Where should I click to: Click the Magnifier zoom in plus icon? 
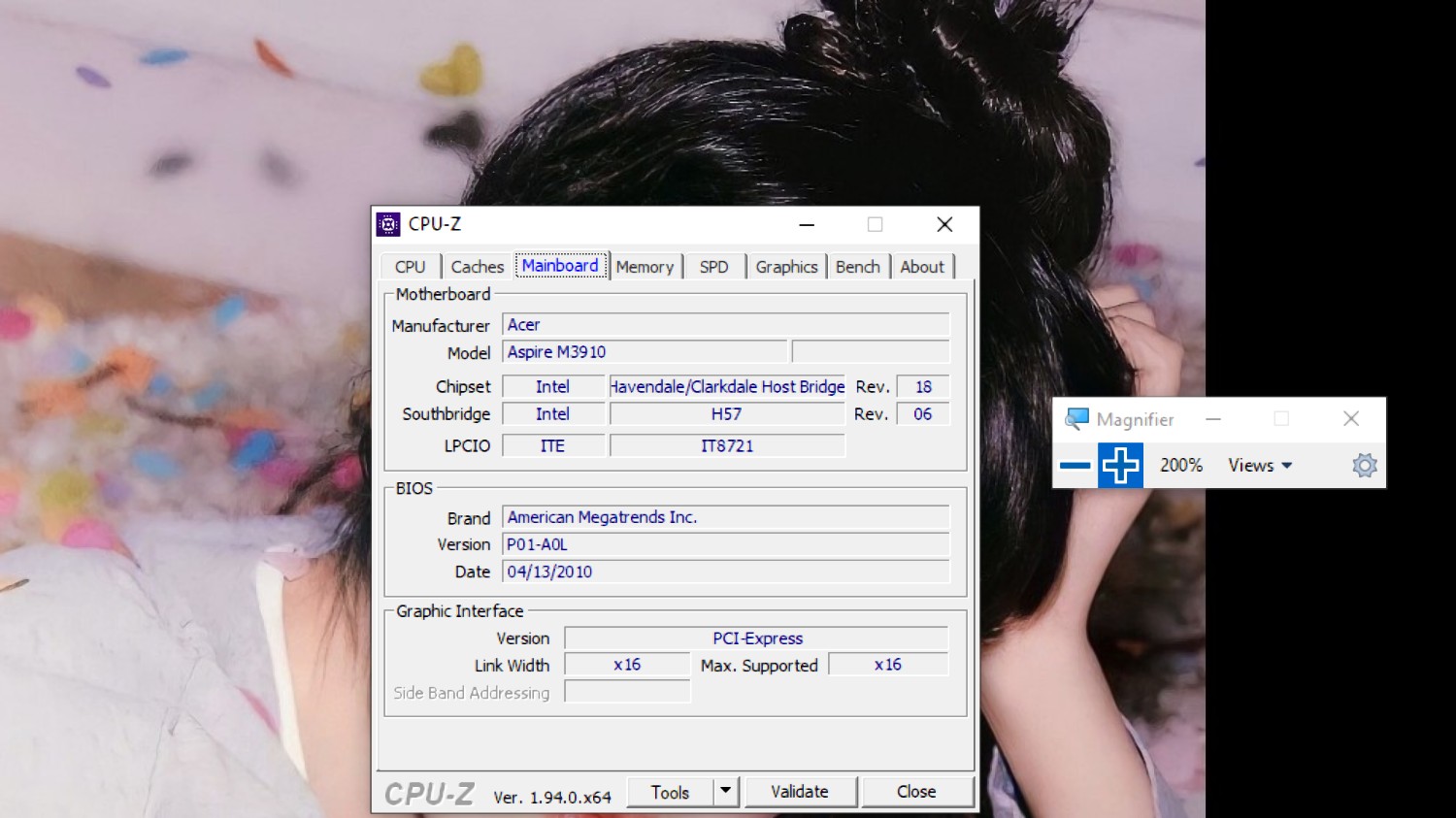pos(1120,466)
